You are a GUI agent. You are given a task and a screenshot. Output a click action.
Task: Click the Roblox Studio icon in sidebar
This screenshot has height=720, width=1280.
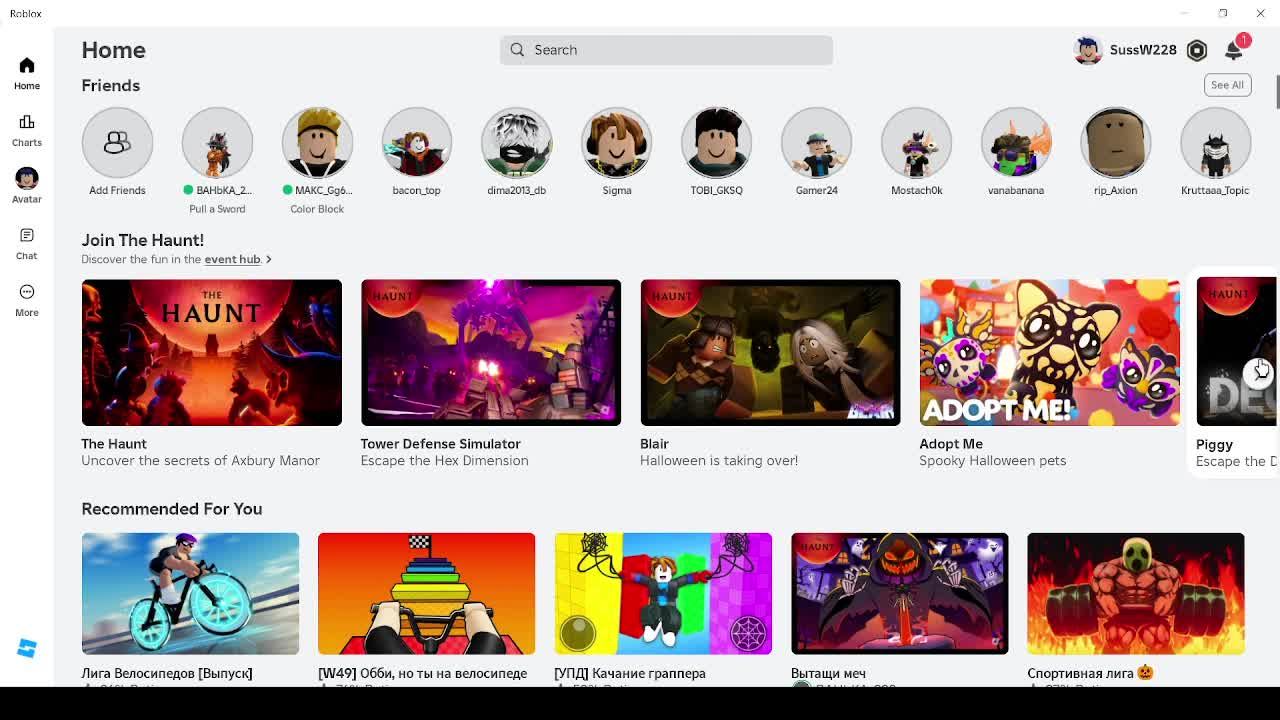(x=27, y=649)
